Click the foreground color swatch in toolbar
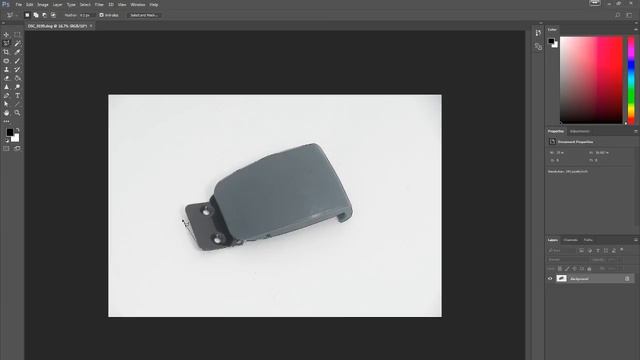Viewport: 640px width, 360px height. pyautogui.click(x=9, y=132)
